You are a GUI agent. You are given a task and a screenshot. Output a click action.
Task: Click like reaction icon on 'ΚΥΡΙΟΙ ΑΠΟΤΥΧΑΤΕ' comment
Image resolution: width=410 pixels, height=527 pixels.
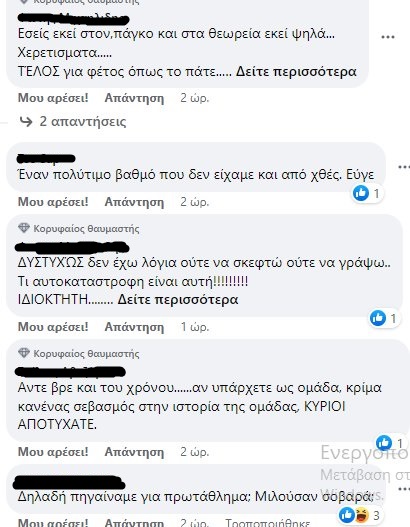(384, 443)
